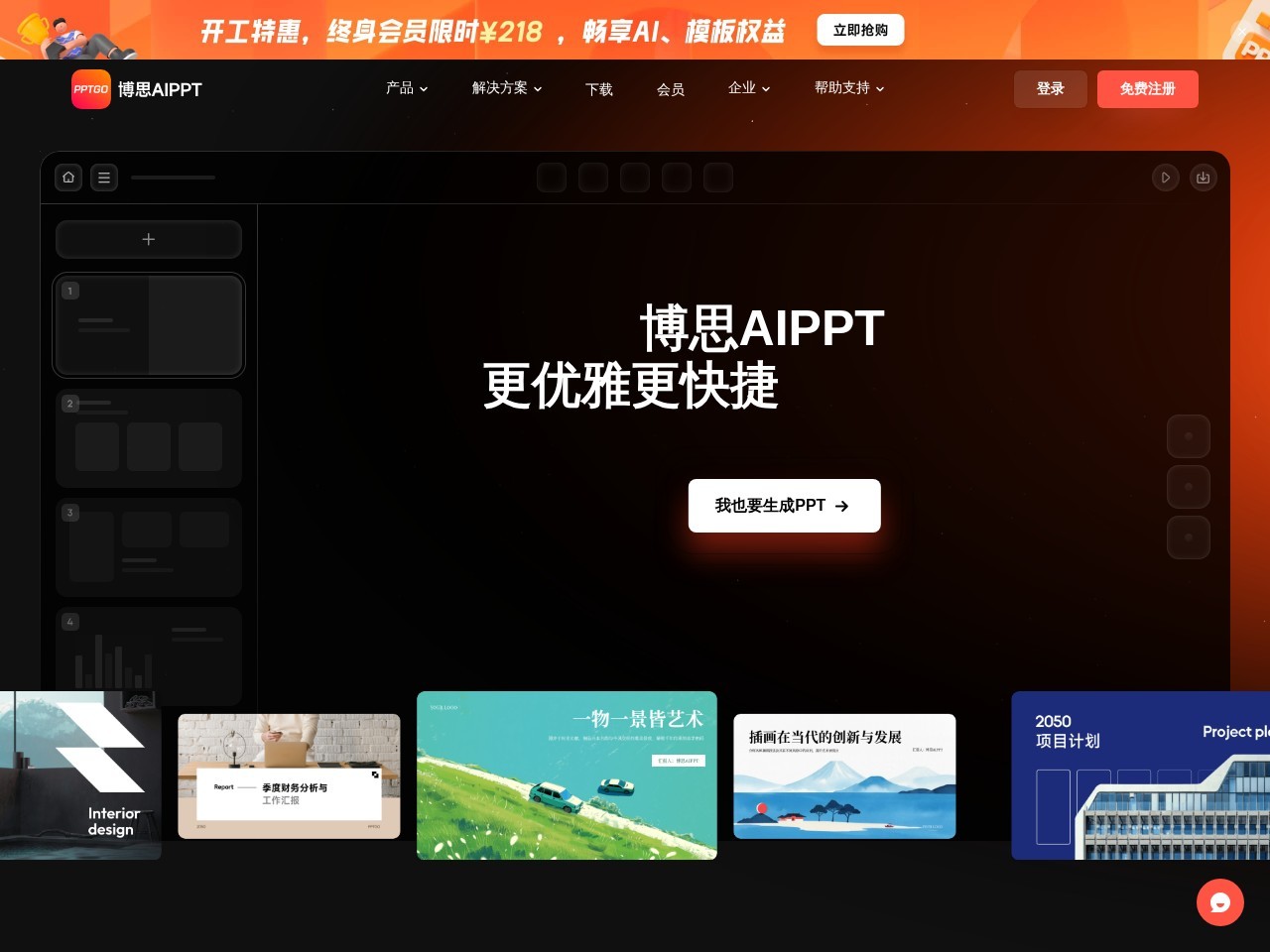
Task: Expand the 产品 dropdown menu
Action: point(406,88)
